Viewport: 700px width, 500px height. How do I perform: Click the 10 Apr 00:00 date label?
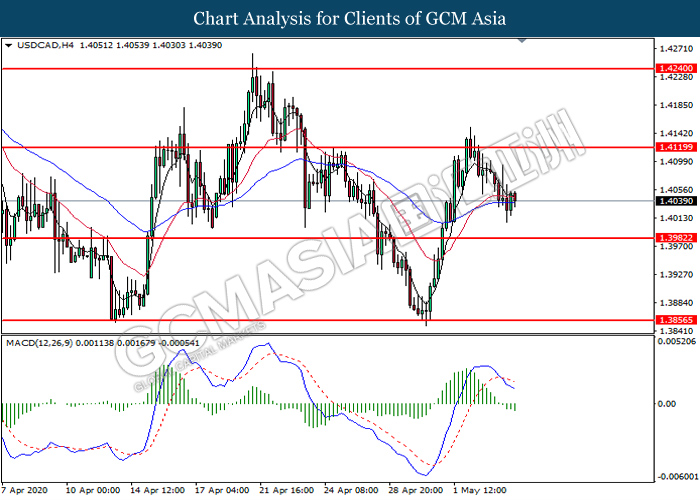coord(93,490)
